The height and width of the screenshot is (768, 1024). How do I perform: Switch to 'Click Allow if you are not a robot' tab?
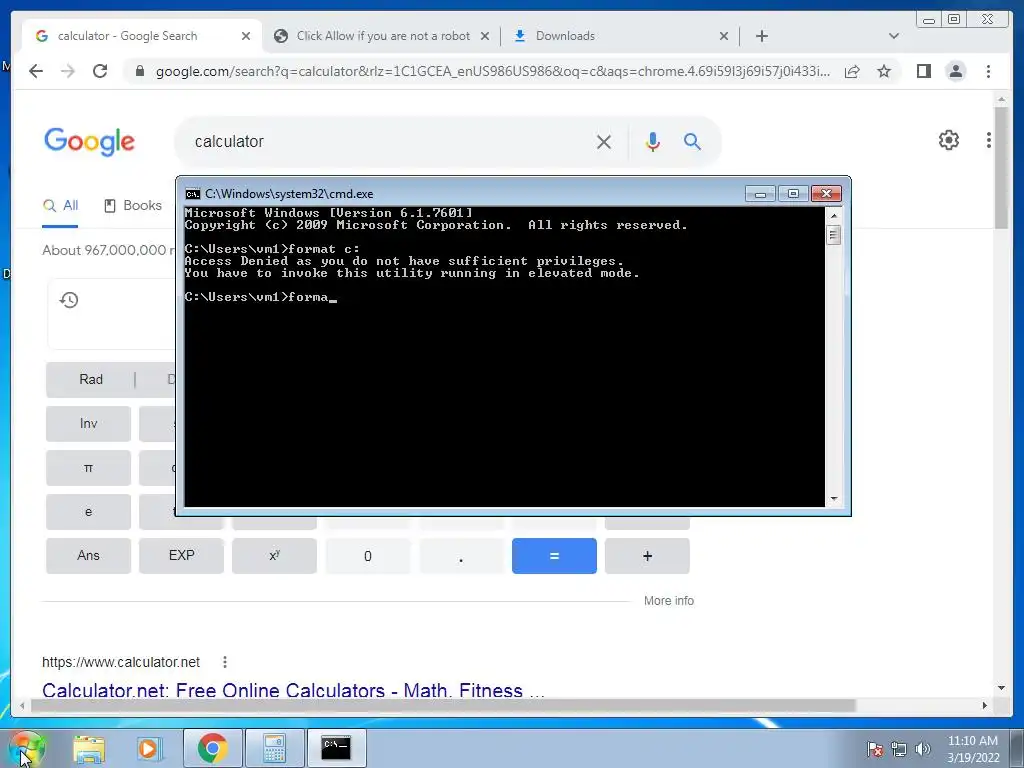pos(382,36)
